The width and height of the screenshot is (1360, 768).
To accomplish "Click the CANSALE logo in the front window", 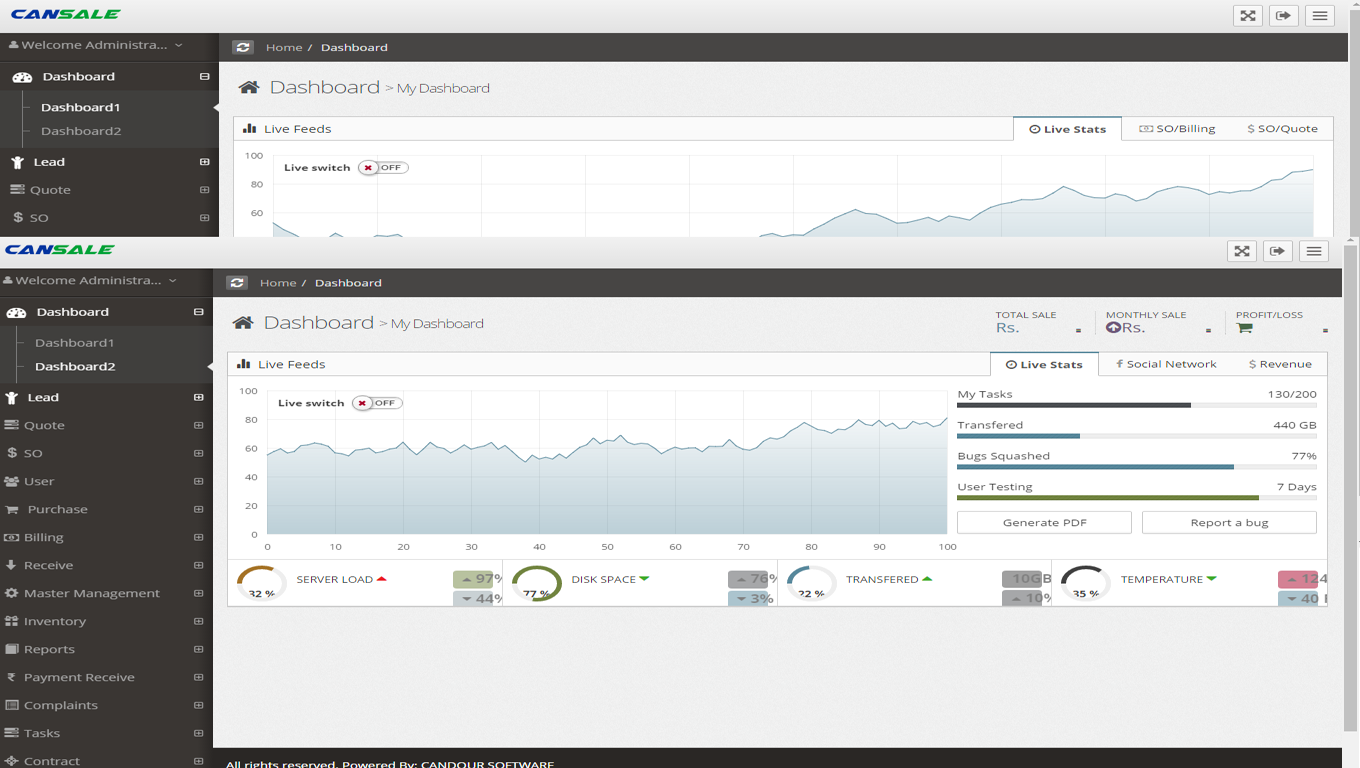I will click(x=60, y=249).
